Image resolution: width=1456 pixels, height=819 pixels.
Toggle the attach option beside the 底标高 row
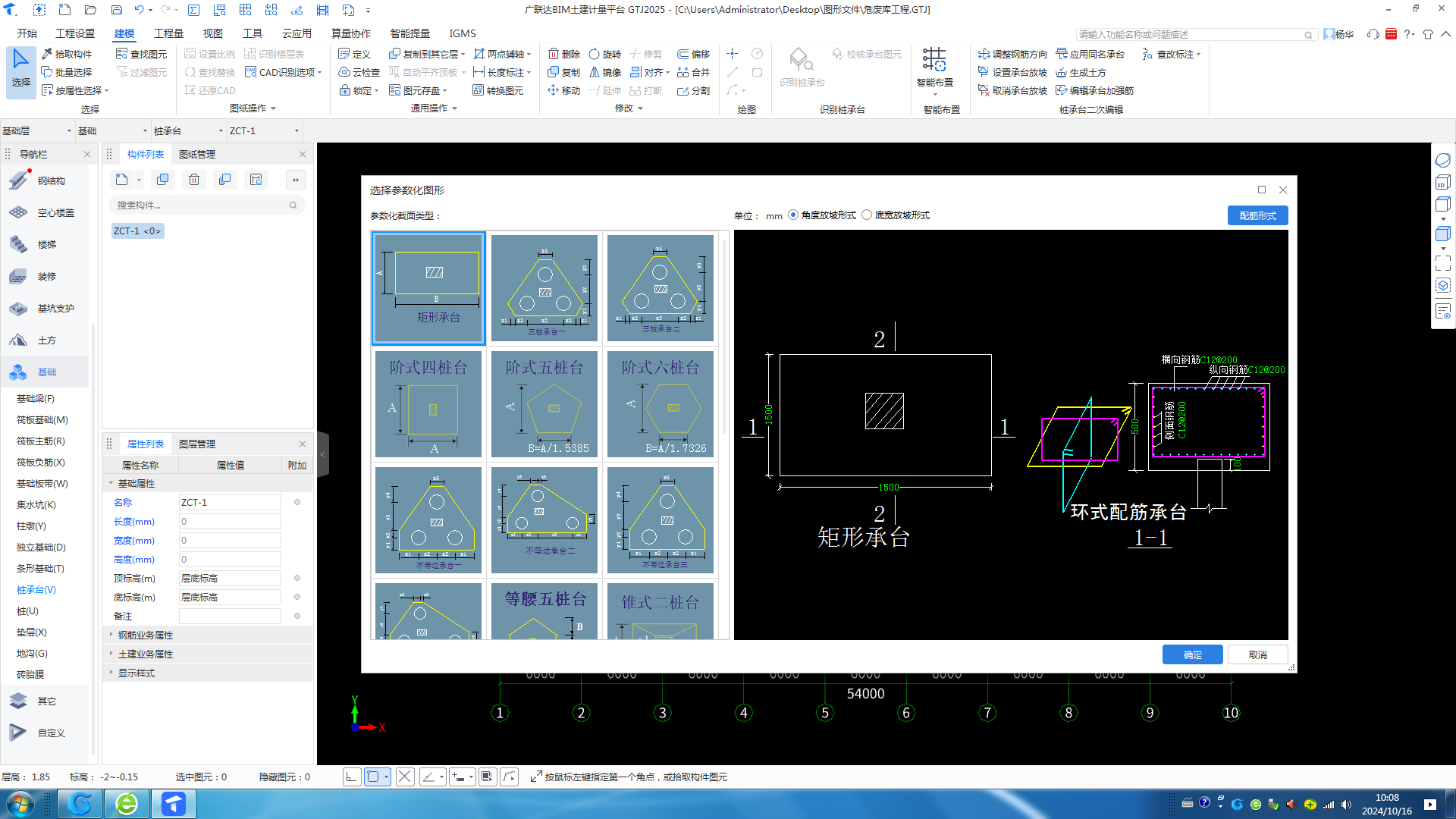point(297,597)
